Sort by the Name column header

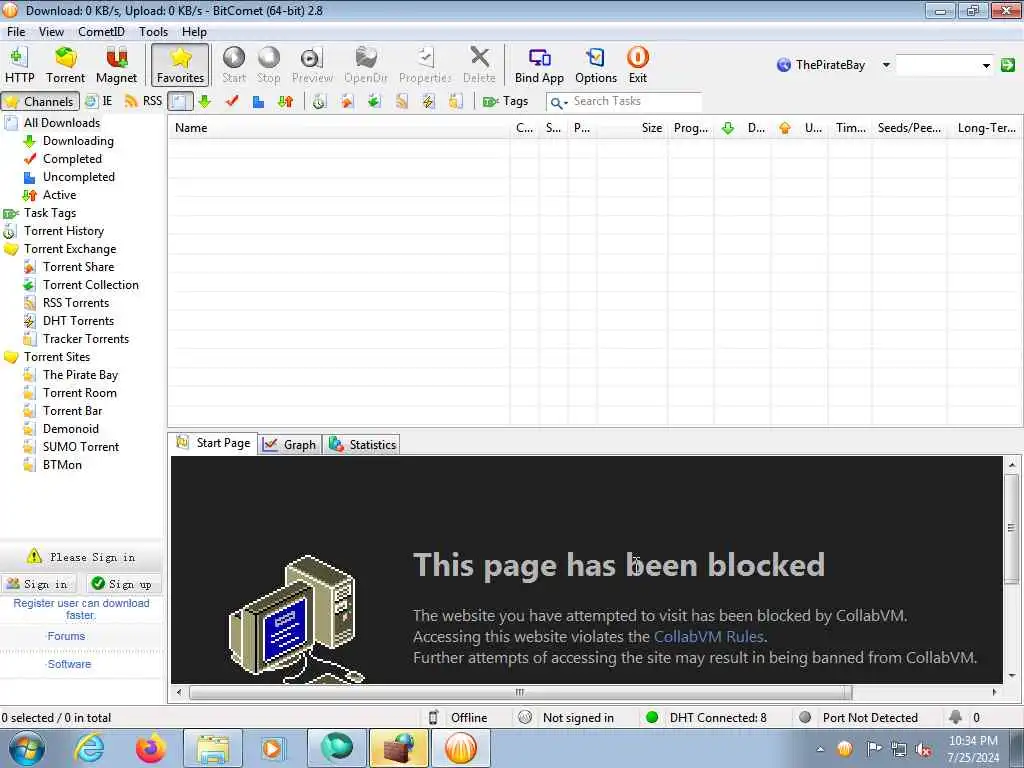click(x=338, y=128)
